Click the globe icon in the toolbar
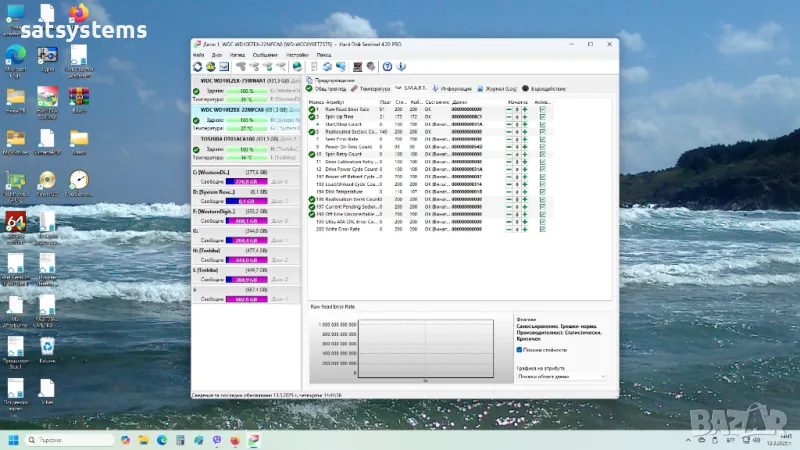The height and width of the screenshot is (450, 800). tap(297, 67)
